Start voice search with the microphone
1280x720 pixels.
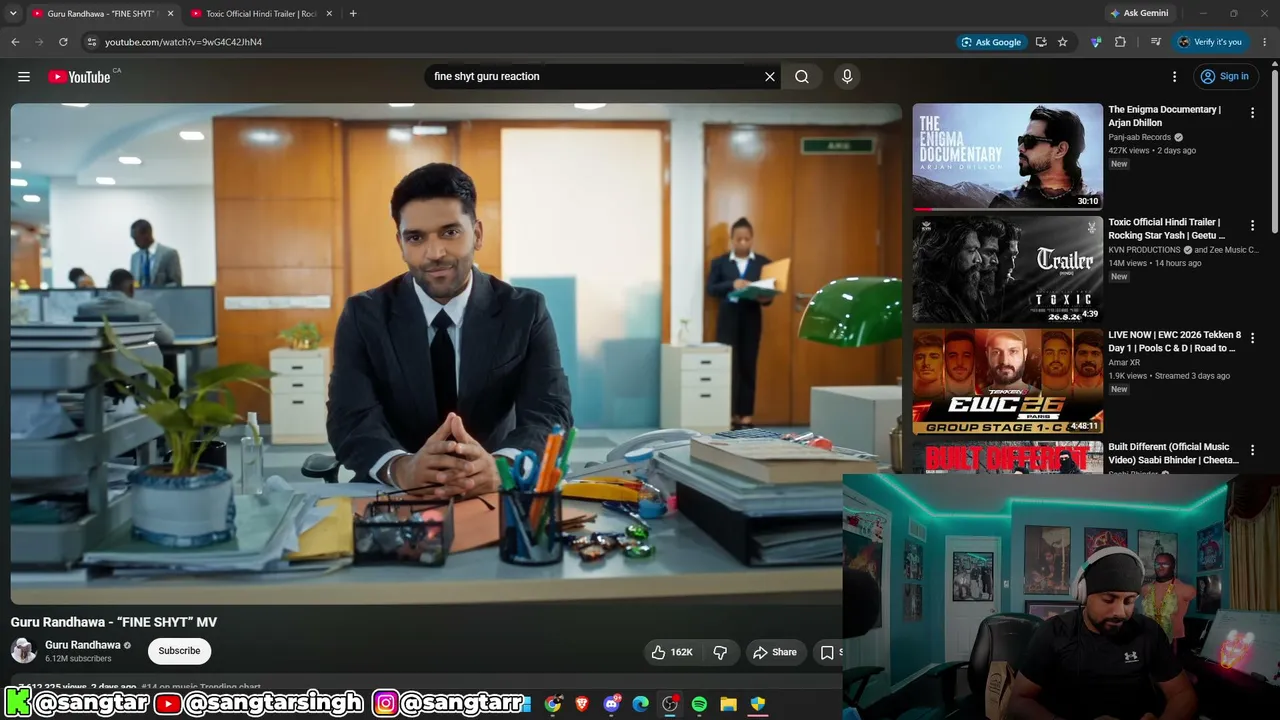[847, 77]
